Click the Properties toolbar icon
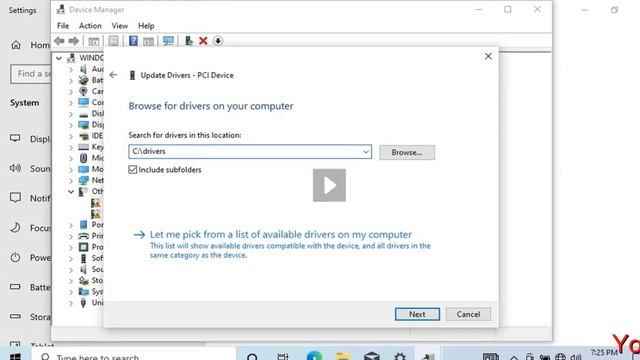 click(x=113, y=41)
